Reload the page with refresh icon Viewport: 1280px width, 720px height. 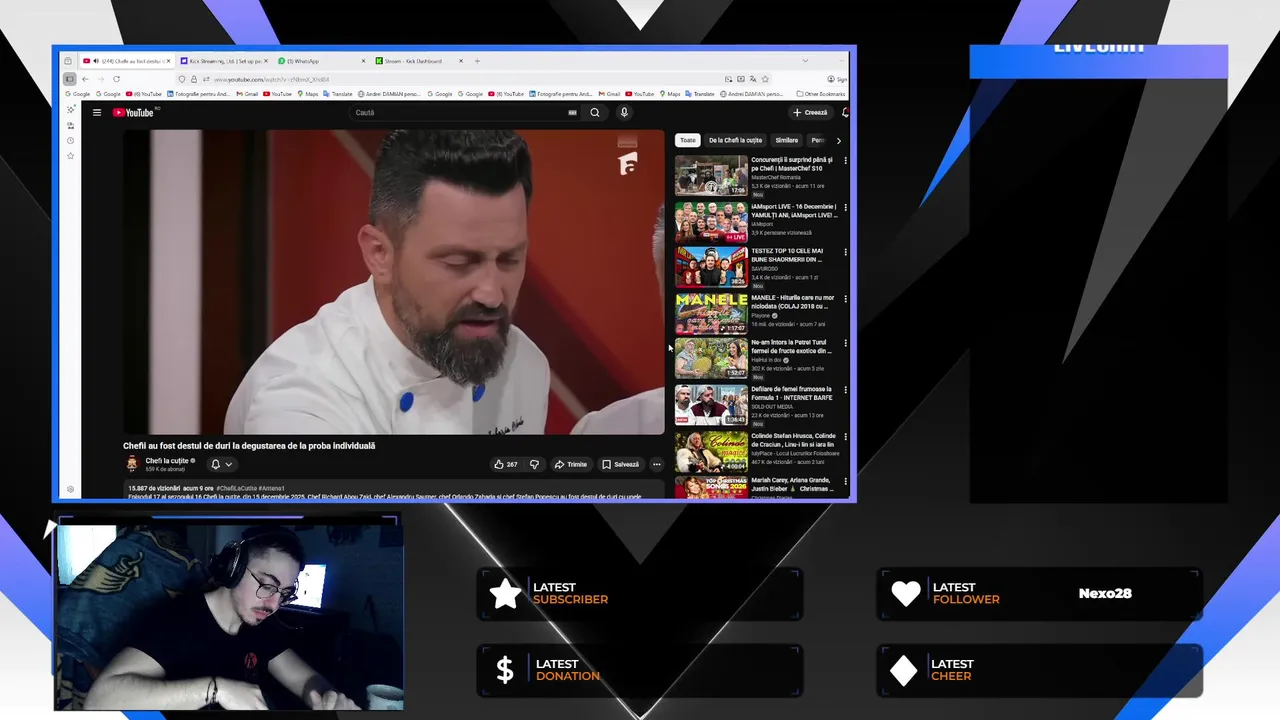pos(116,79)
